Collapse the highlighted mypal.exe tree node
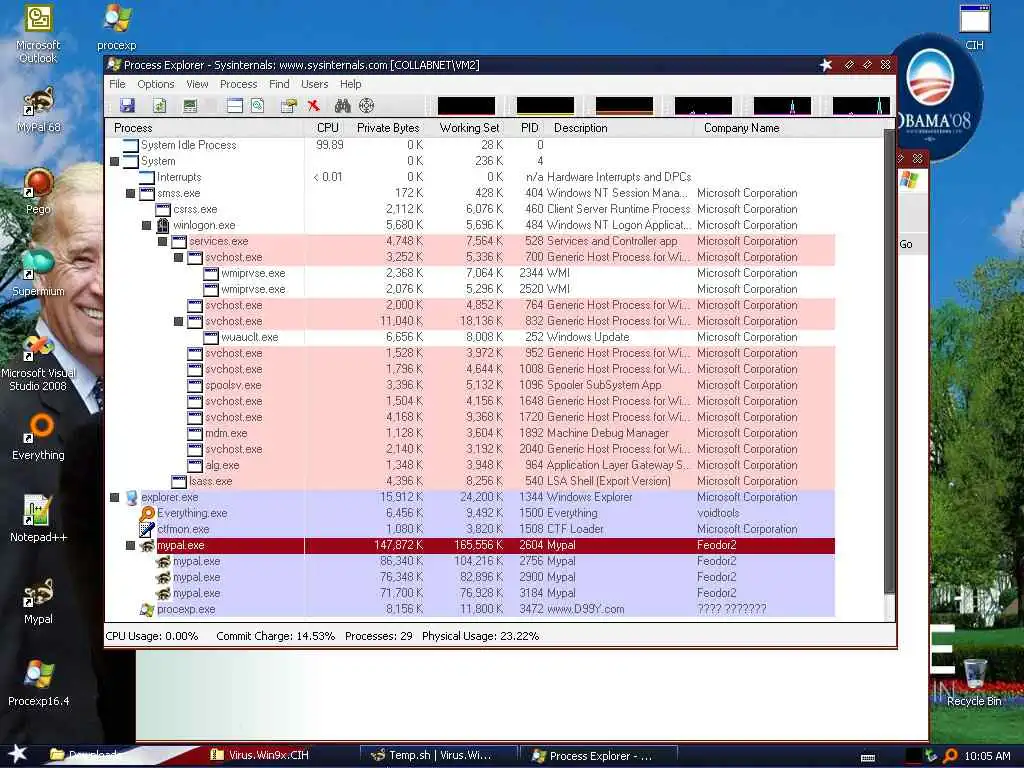 click(130, 545)
